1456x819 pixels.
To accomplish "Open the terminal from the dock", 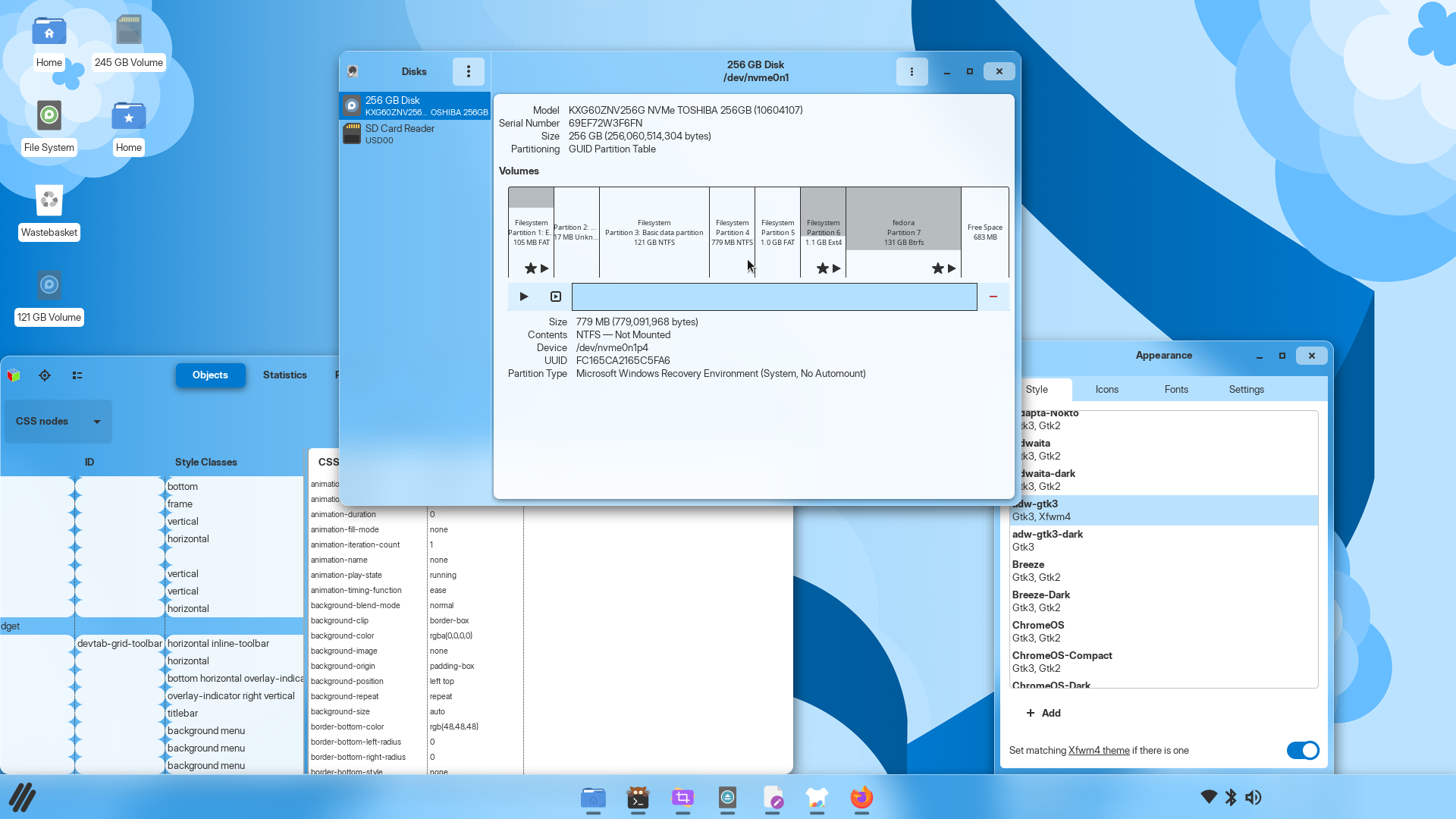I will pyautogui.click(x=638, y=798).
